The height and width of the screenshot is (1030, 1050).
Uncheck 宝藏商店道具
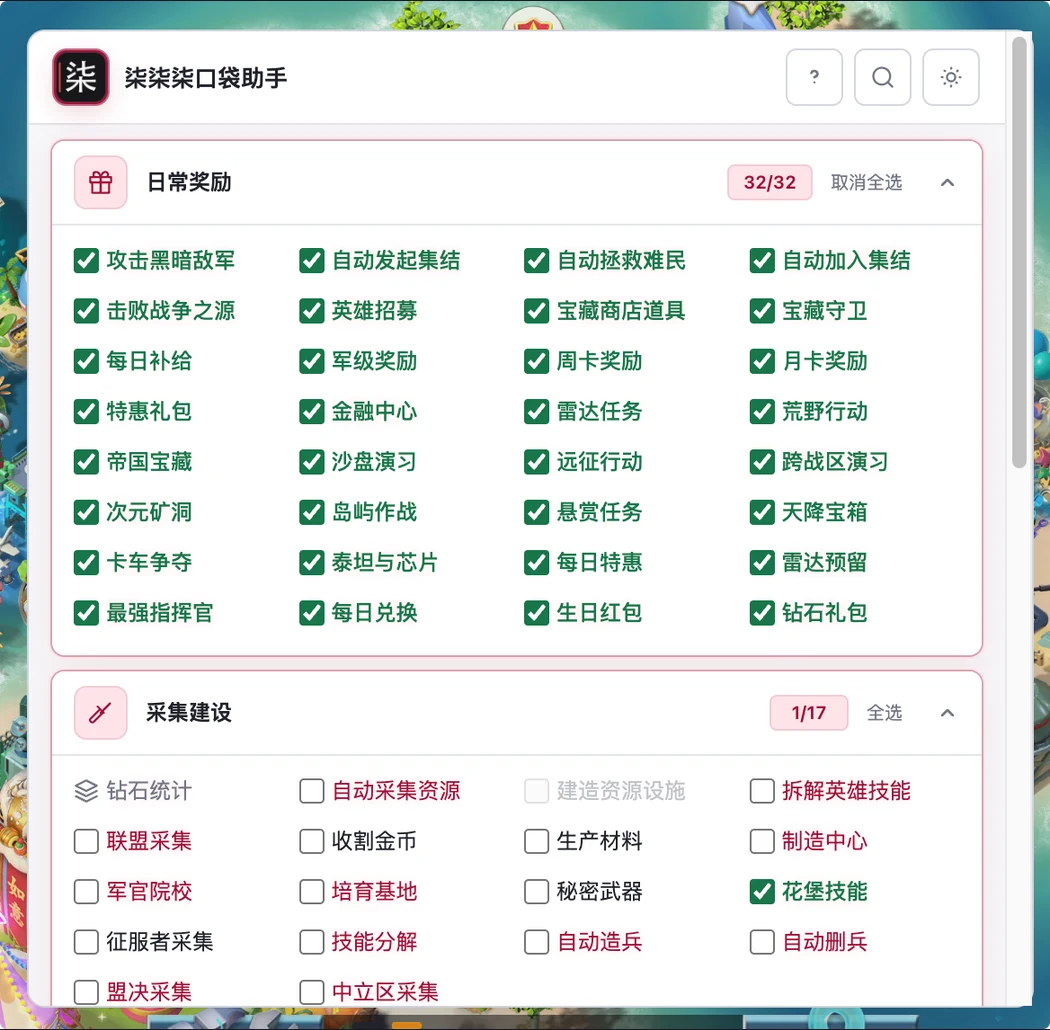coord(536,311)
